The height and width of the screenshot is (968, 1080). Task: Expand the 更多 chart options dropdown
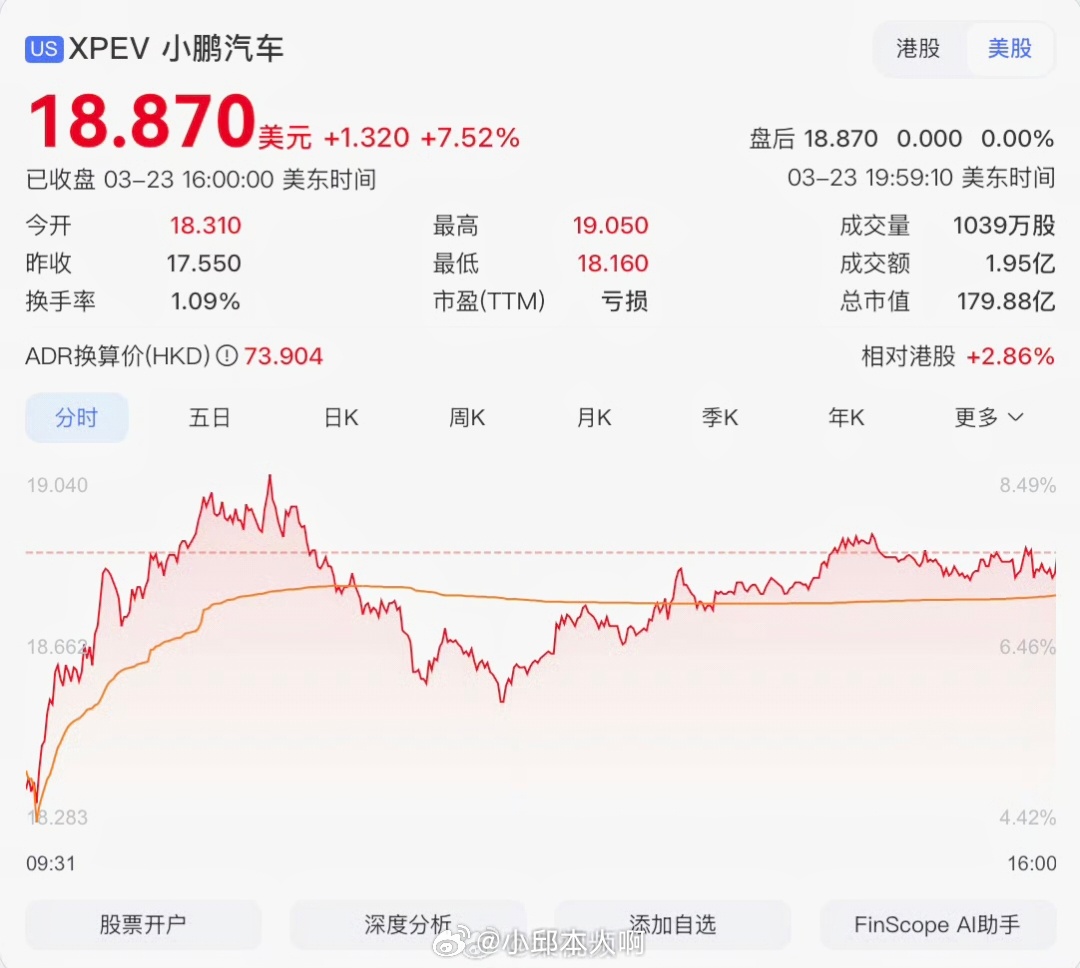[x=988, y=418]
